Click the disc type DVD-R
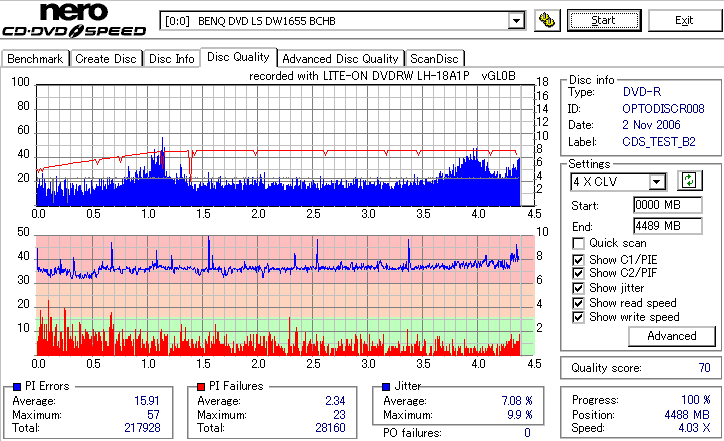 click(642, 92)
